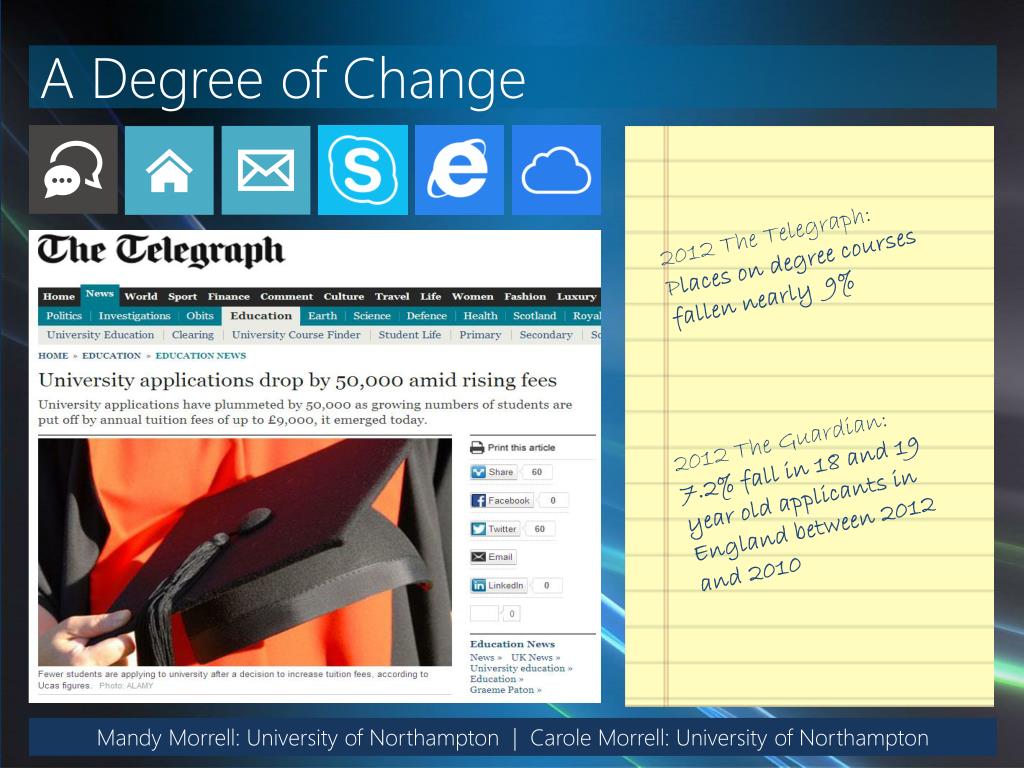
Task: Open the UK News related link
Action: pos(536,658)
